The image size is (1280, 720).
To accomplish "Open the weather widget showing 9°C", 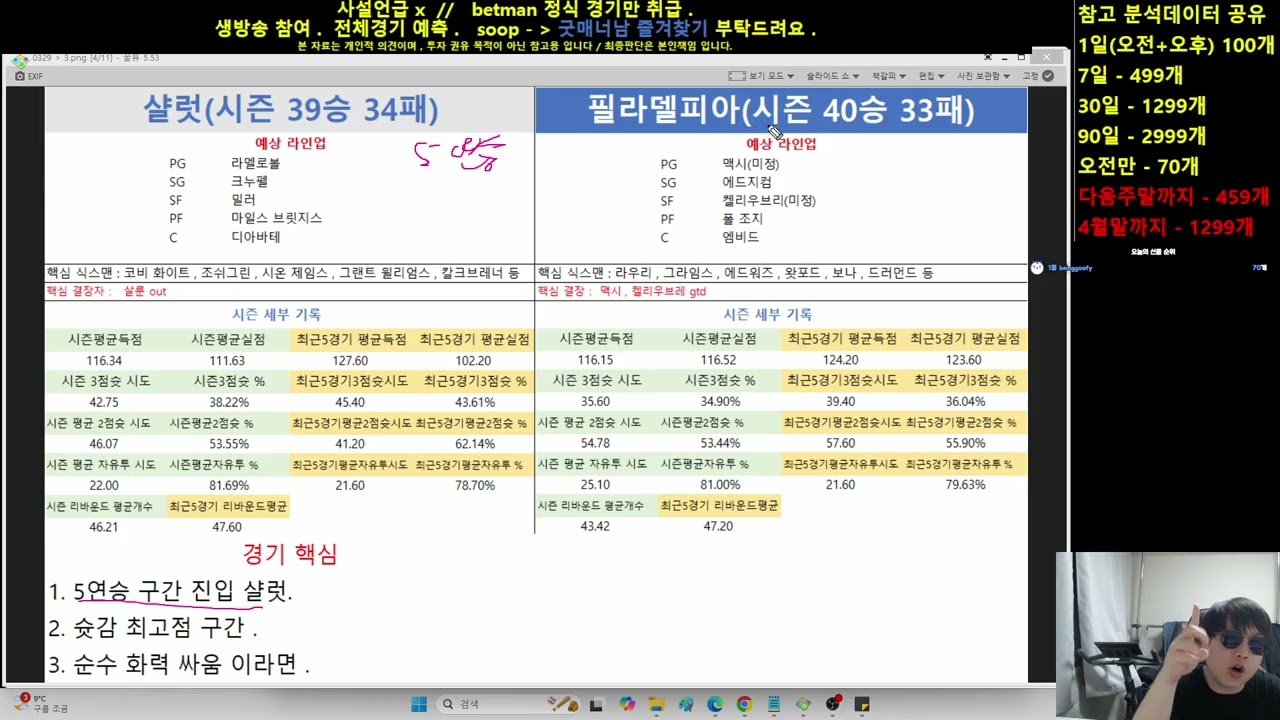I will tap(40, 704).
